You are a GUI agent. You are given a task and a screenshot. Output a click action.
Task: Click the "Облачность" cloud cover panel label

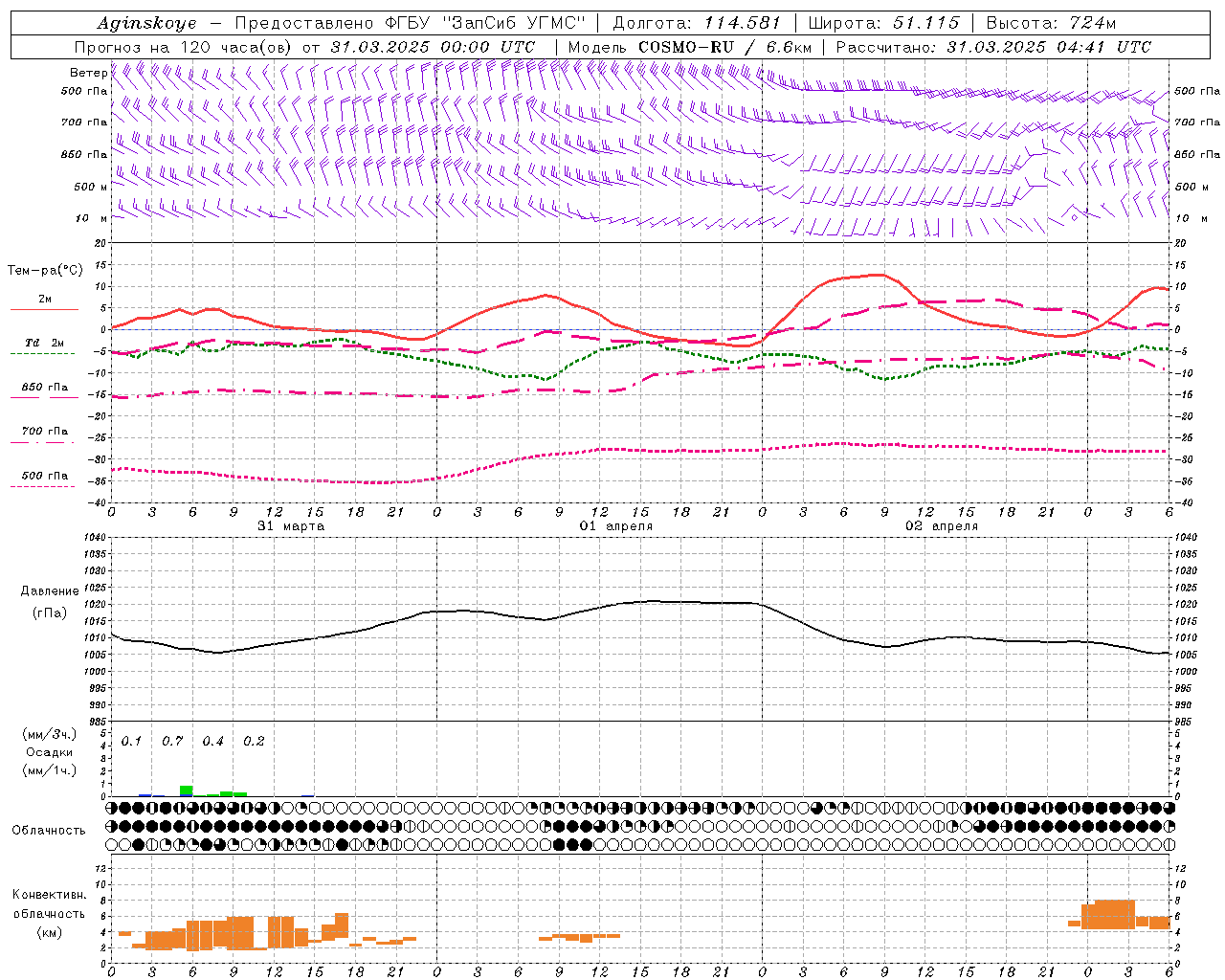(49, 831)
